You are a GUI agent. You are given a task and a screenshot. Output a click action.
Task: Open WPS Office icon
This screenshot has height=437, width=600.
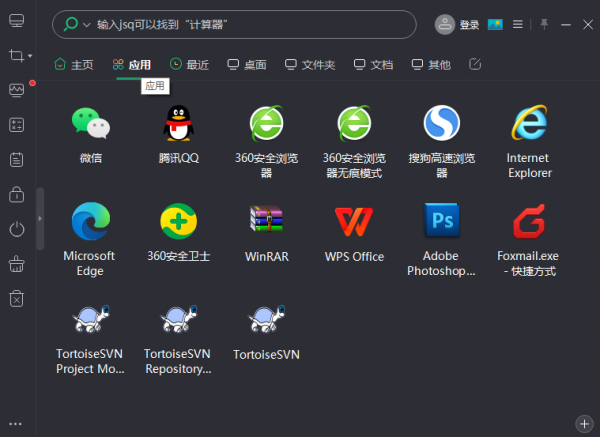(x=354, y=221)
